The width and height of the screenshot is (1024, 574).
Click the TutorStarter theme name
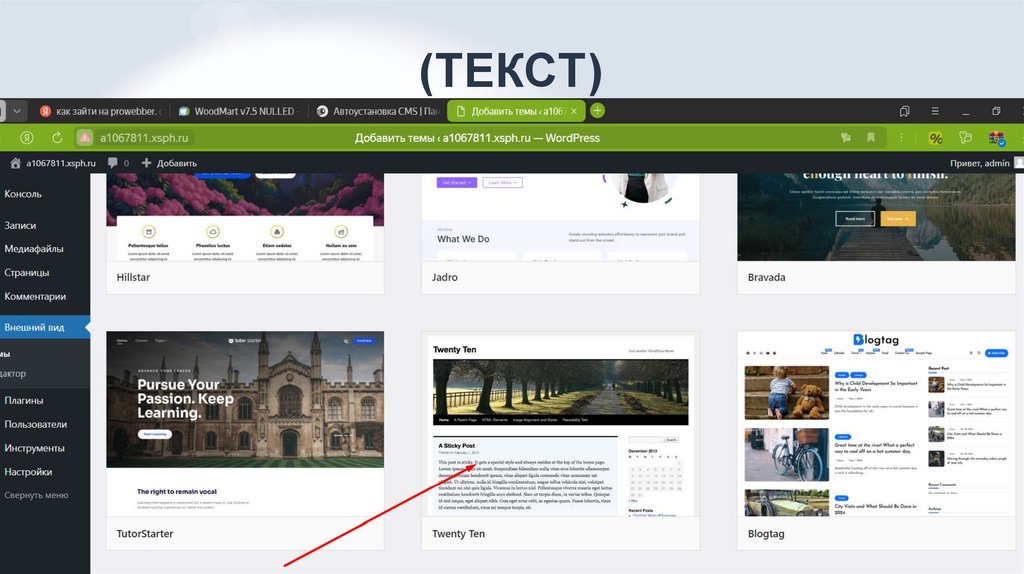(145, 534)
